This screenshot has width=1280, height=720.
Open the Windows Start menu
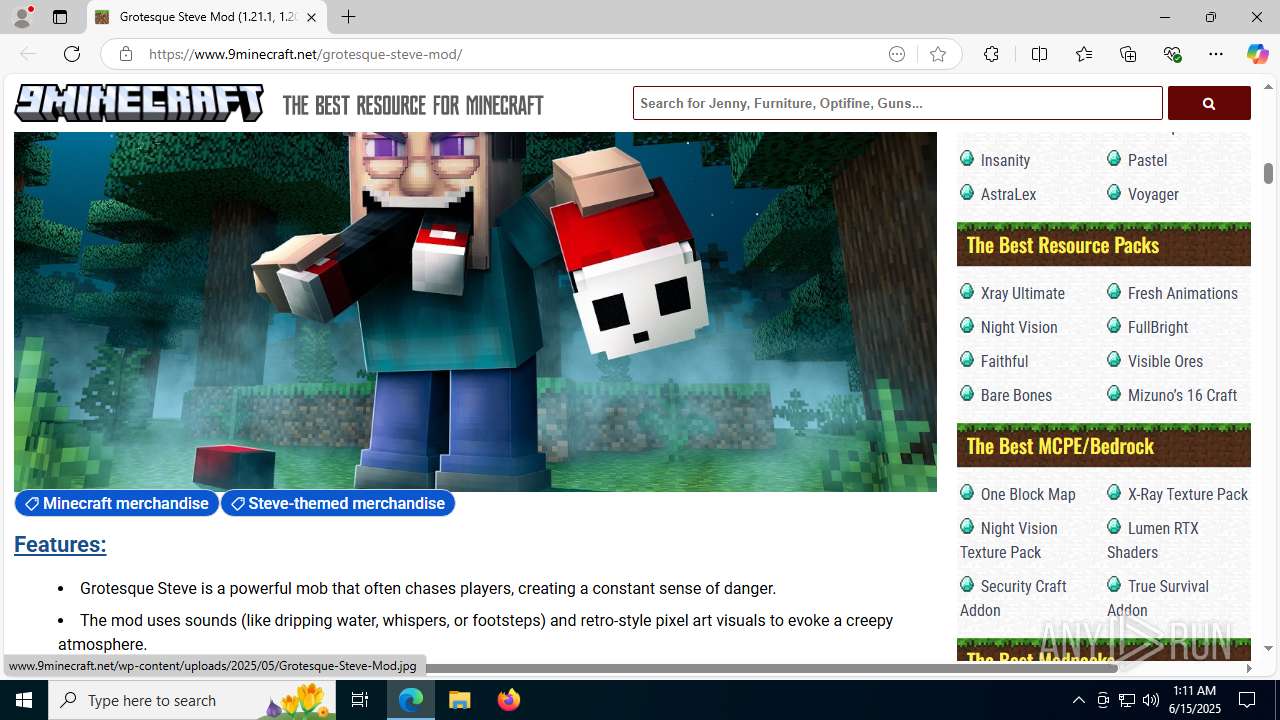[24, 700]
